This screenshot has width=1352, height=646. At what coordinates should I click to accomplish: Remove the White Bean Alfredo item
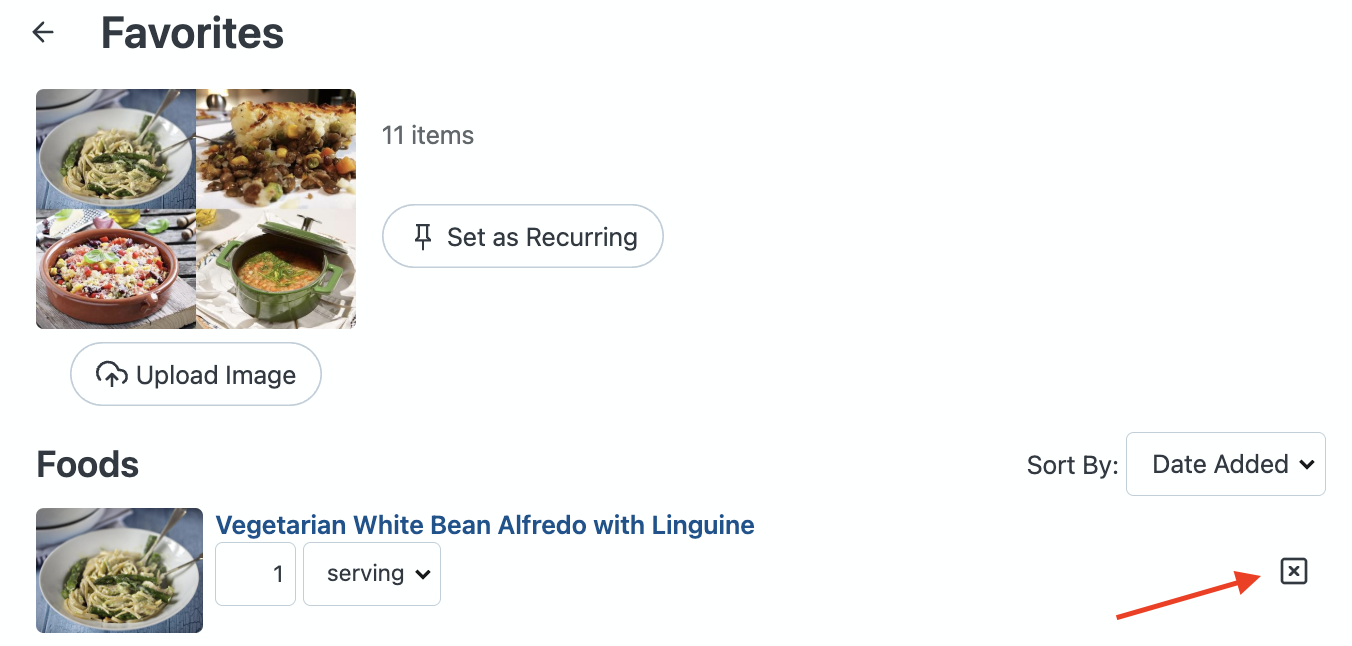pyautogui.click(x=1293, y=571)
